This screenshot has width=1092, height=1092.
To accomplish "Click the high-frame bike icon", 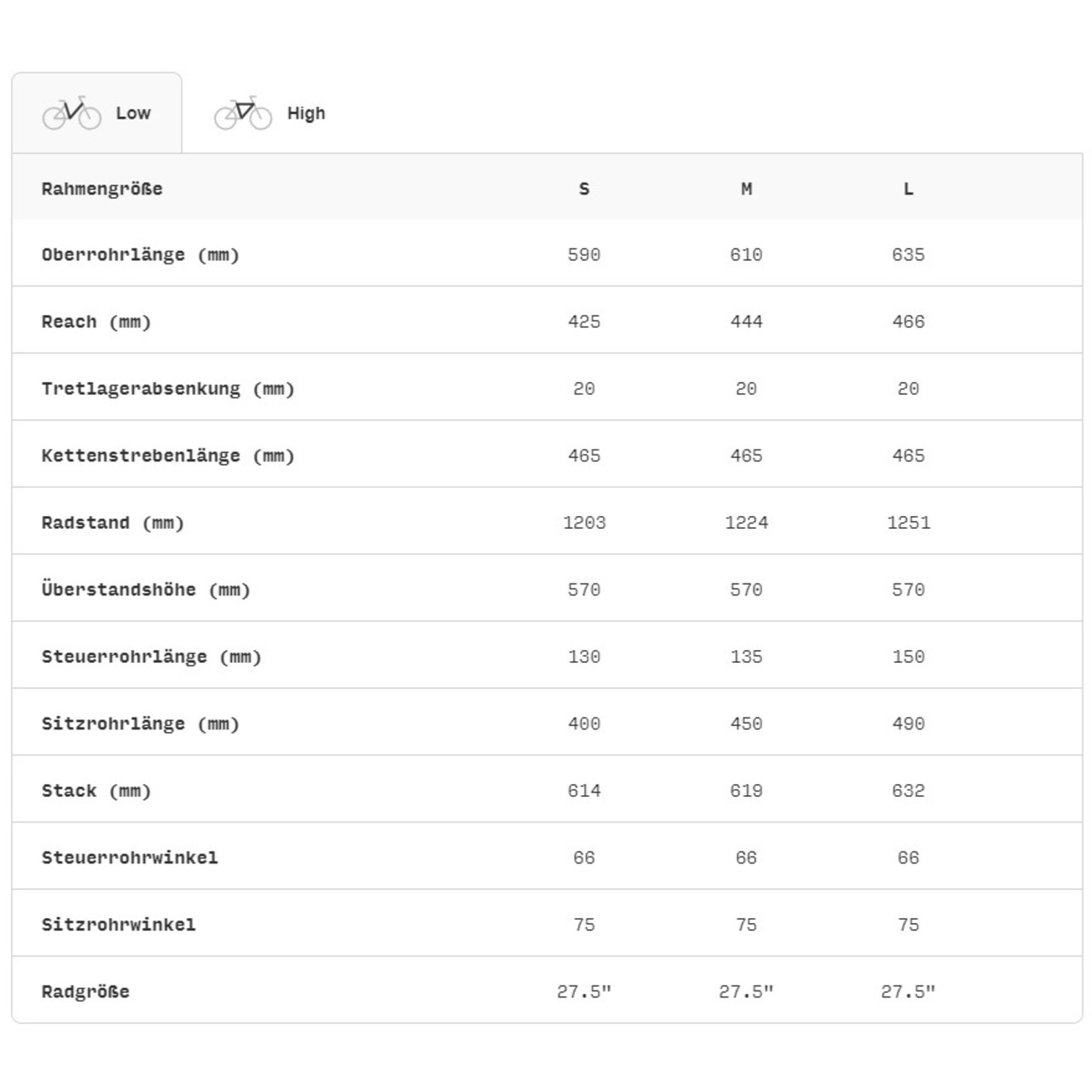I will pyautogui.click(x=243, y=113).
